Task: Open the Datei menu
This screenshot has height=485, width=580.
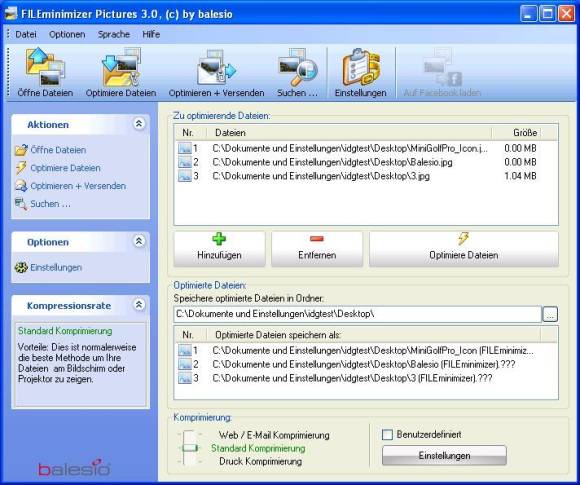Action: coord(26,34)
